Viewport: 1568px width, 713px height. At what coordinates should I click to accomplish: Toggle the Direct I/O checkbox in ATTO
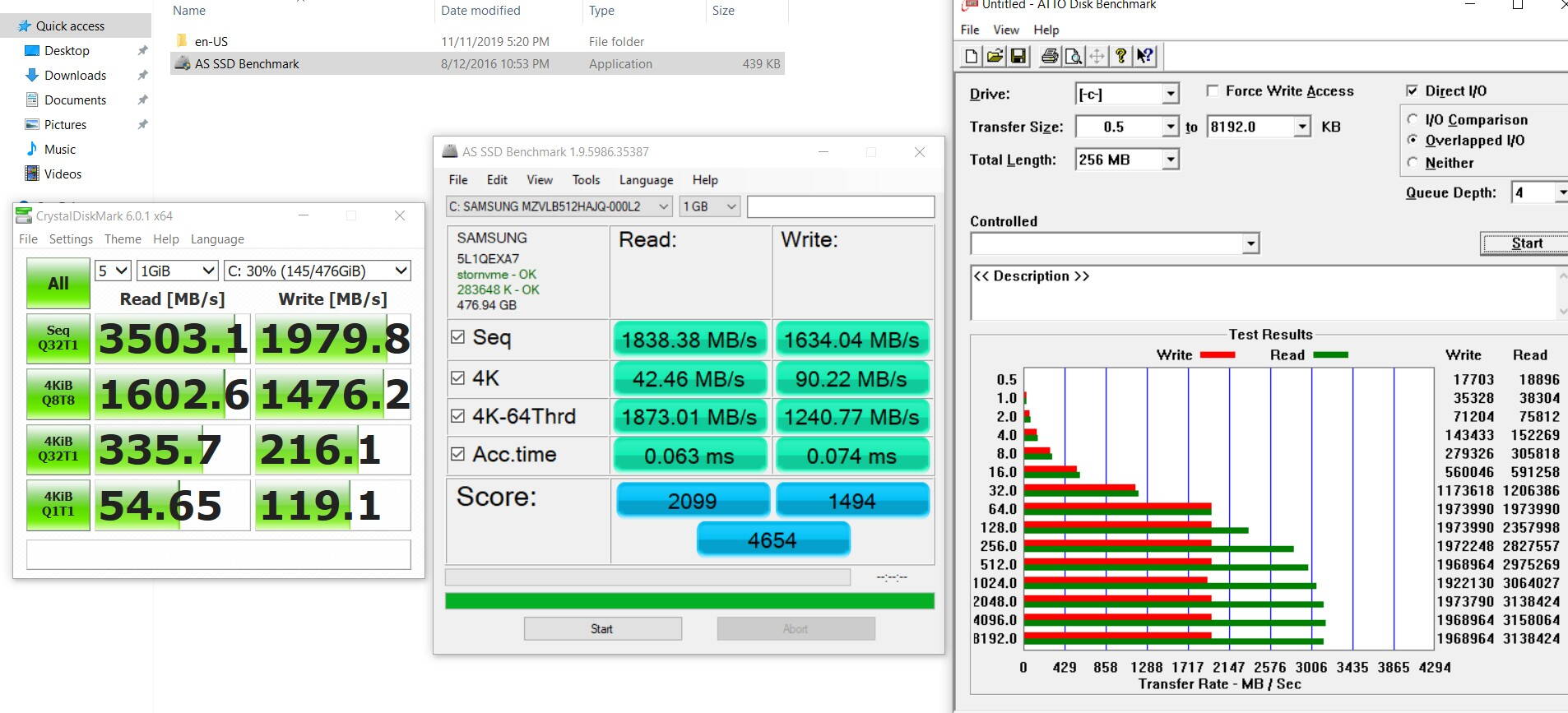tap(1413, 90)
